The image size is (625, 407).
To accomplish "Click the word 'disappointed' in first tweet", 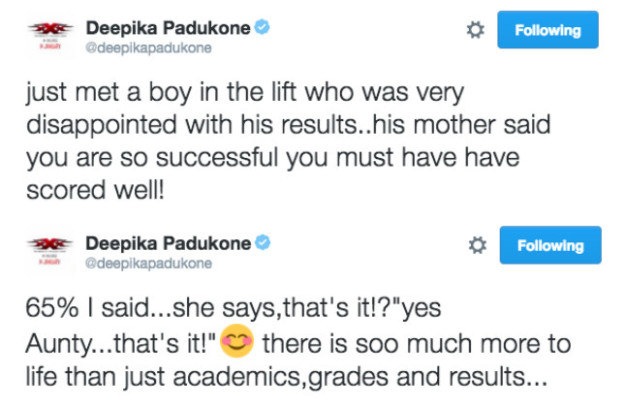I will (102, 126).
